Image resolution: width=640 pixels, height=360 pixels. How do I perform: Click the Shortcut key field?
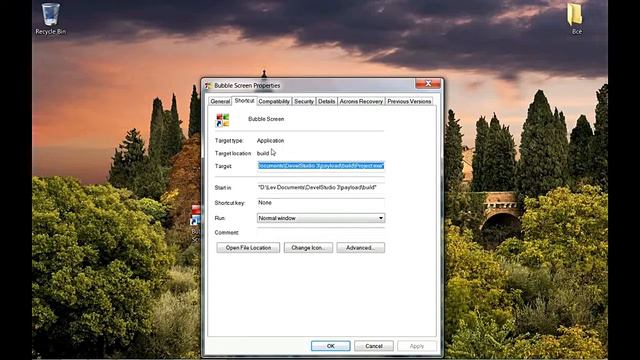pyautogui.click(x=321, y=203)
